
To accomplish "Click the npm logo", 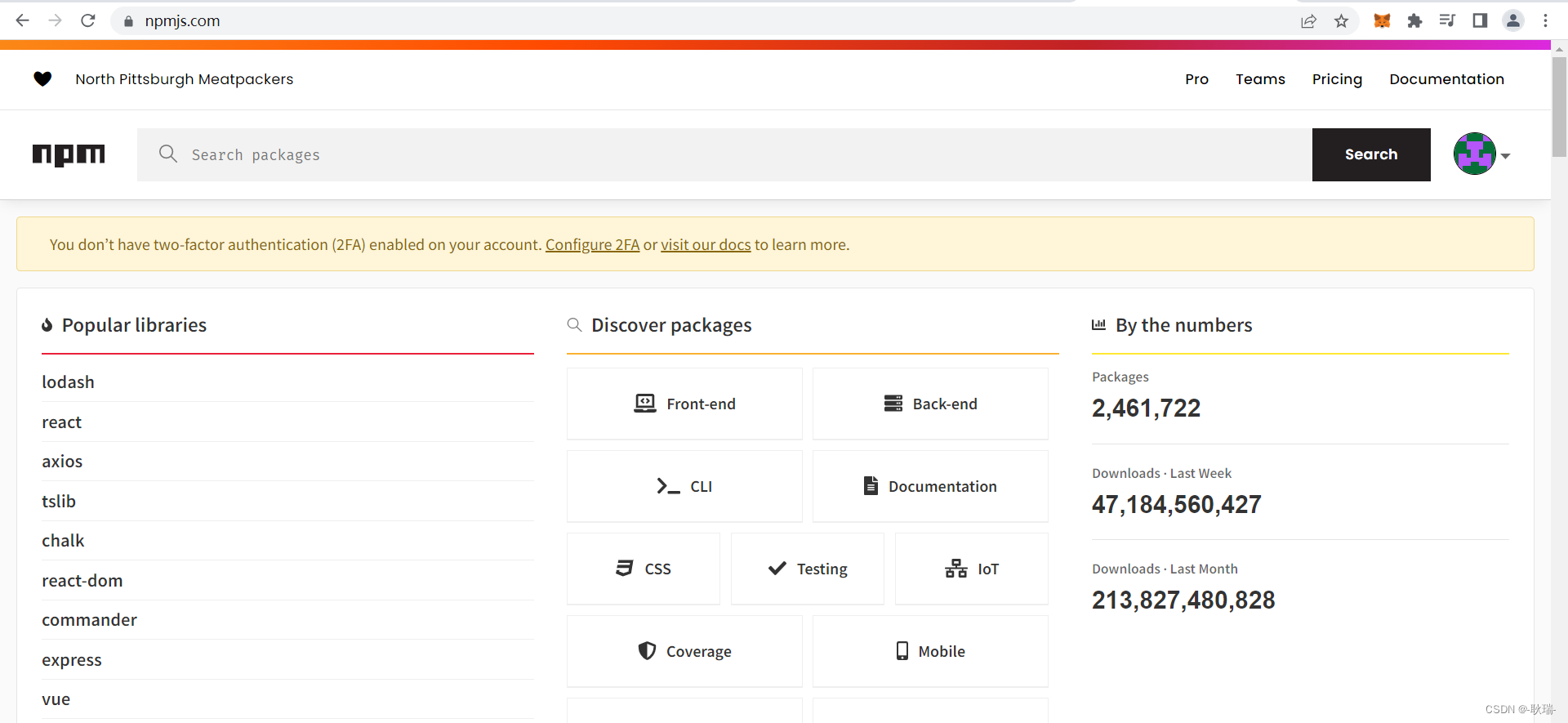I will 69,154.
